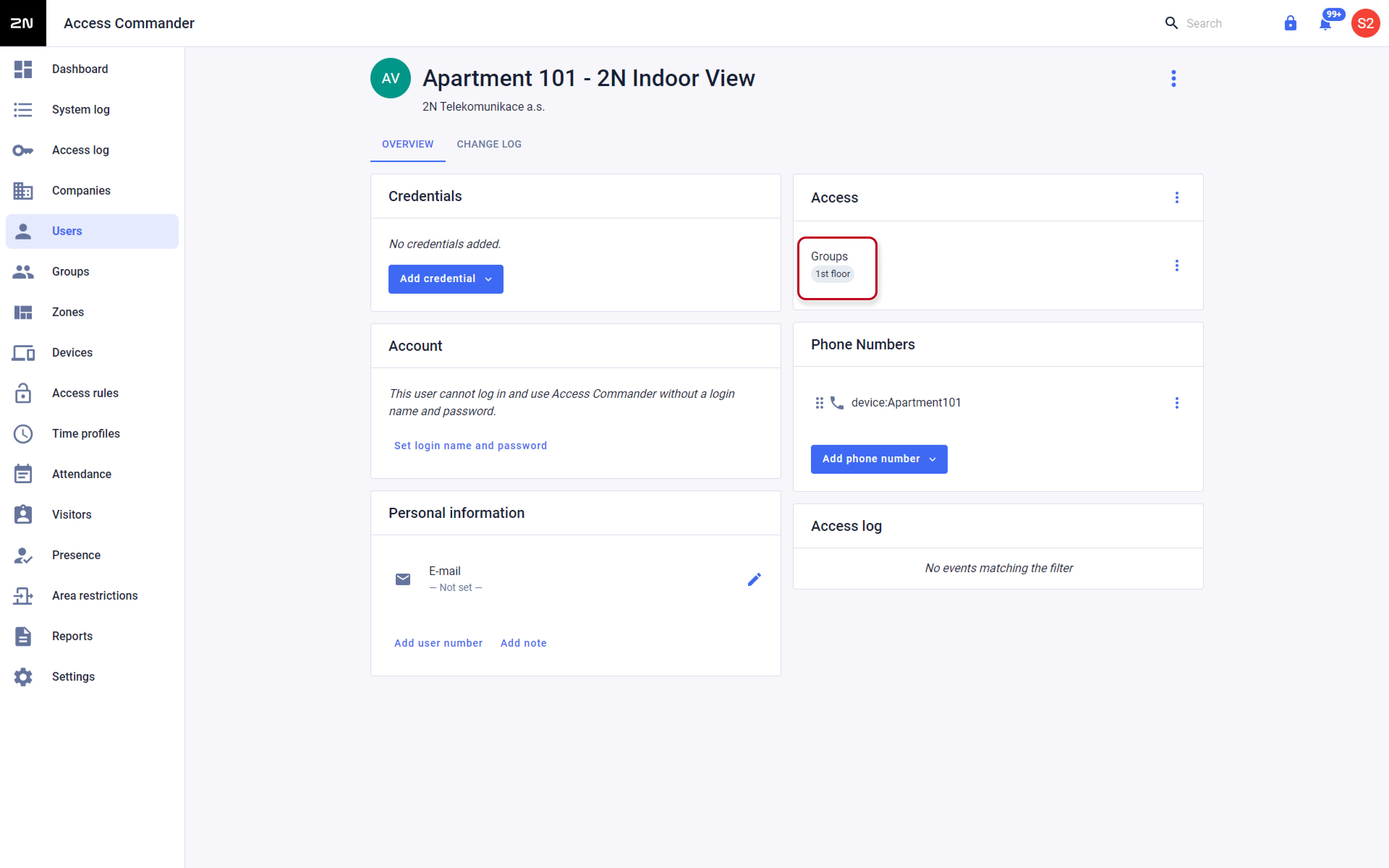The width and height of the screenshot is (1389, 868).
Task: Click the phone icon beside device:Apartment101
Action: (837, 403)
